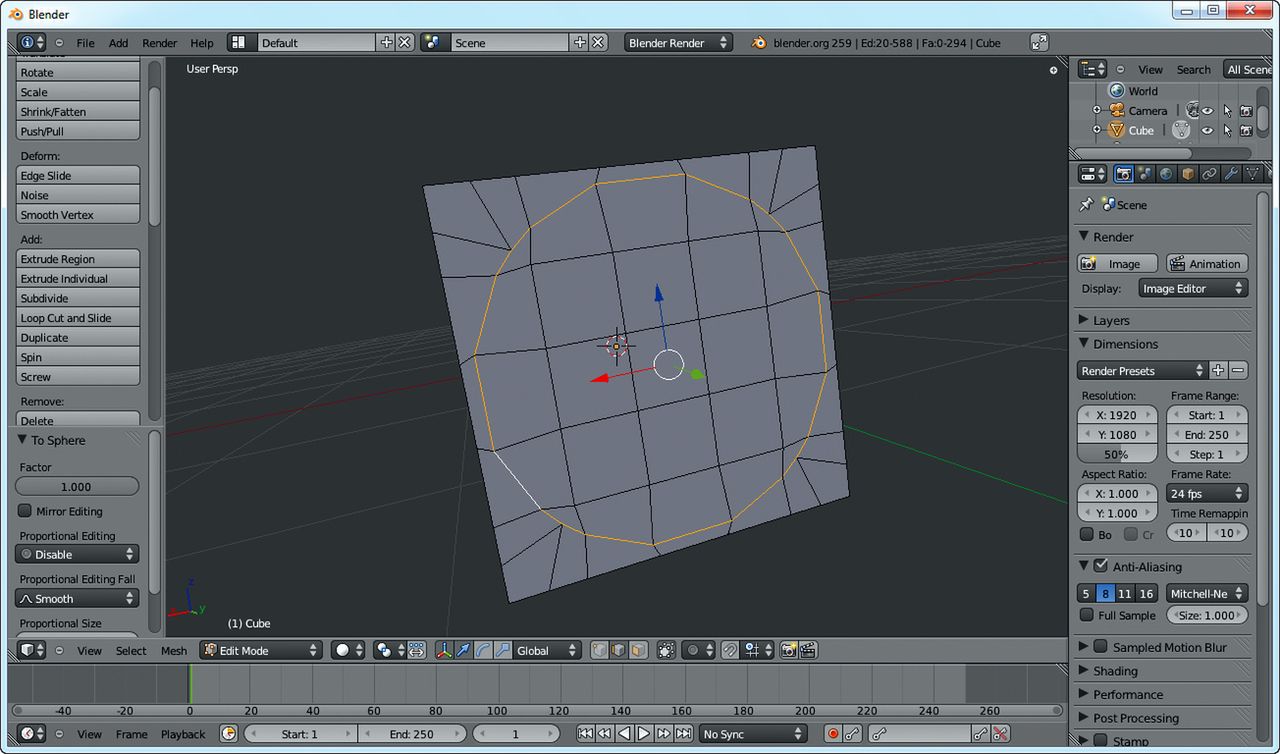The height and width of the screenshot is (754, 1280).
Task: Open the Edit Mode dropdown
Action: click(260, 650)
